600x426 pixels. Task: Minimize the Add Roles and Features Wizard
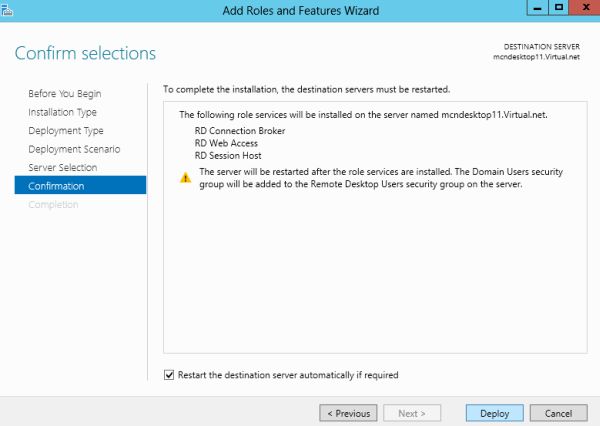[537, 7]
